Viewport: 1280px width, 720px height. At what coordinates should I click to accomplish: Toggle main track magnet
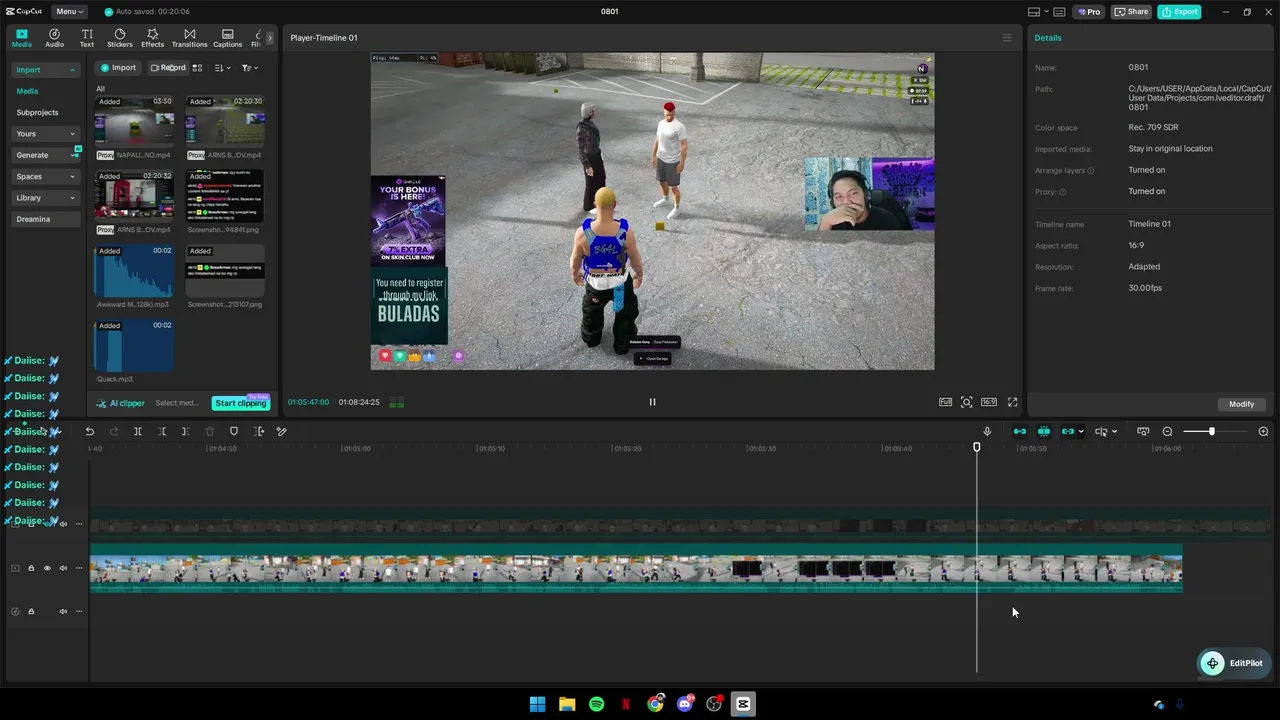(1020, 431)
